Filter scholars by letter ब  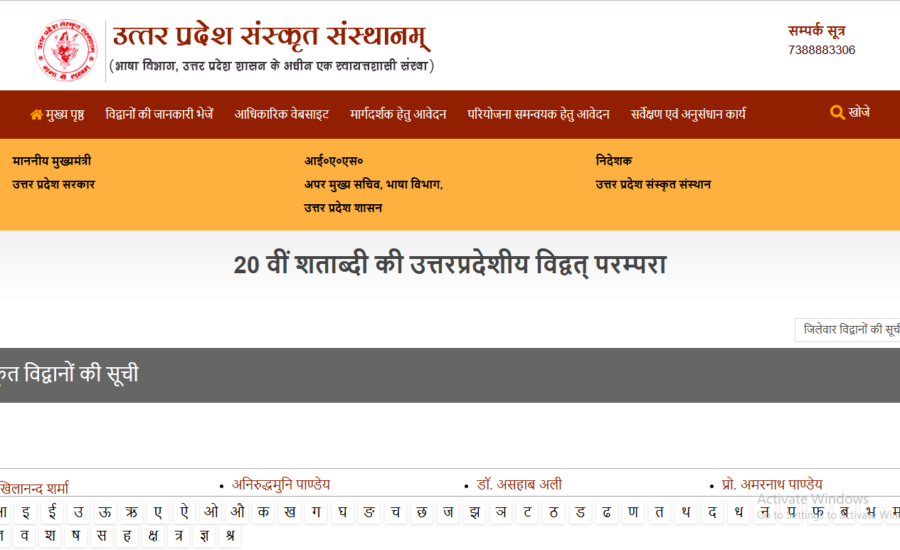(x=844, y=512)
